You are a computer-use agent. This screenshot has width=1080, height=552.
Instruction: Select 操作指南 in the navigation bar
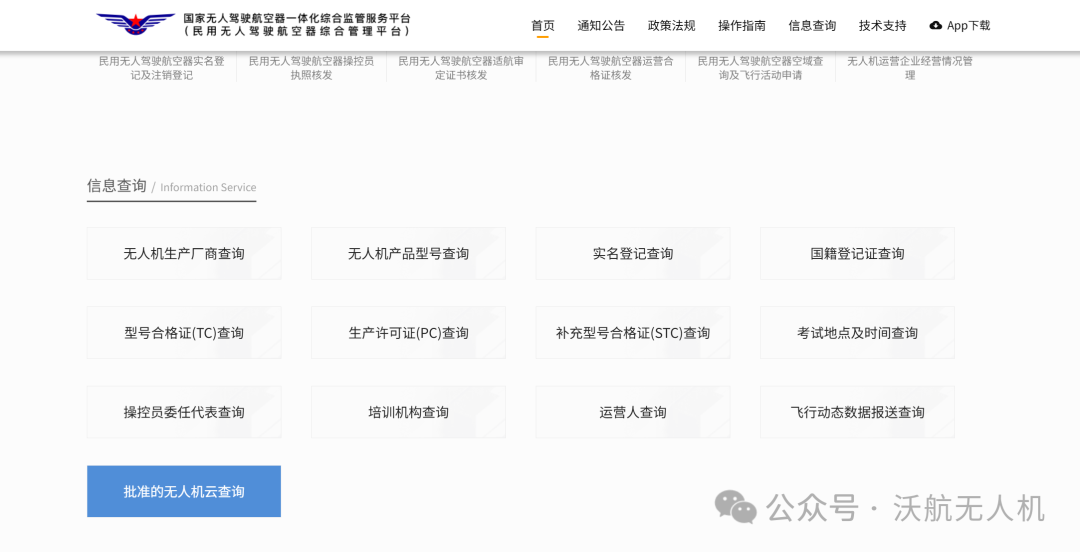(741, 26)
